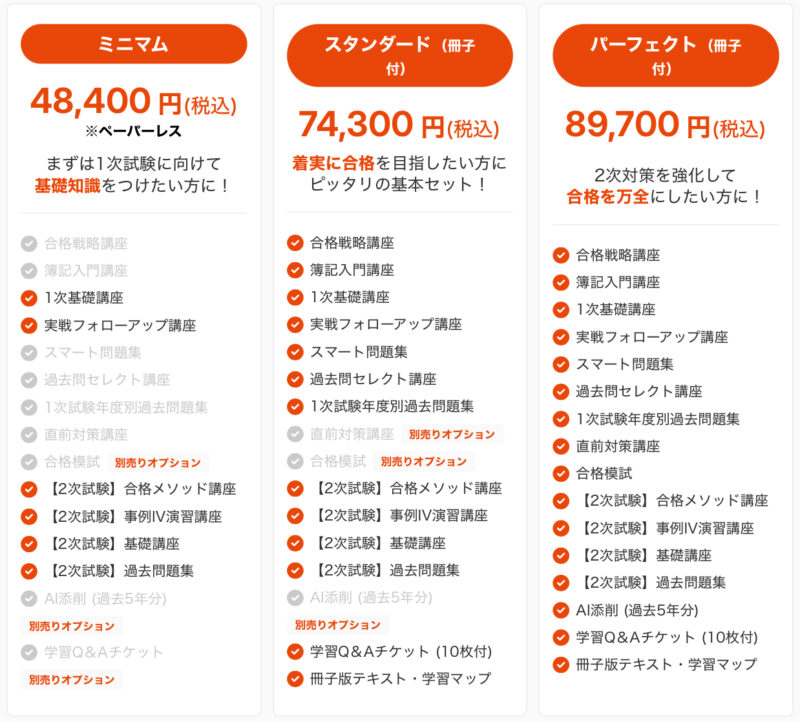Viewport: 800px width, 722px height.
Task: Click 1次試験年度別過去問題集 label in パーフェクト plan
Action: (x=658, y=419)
